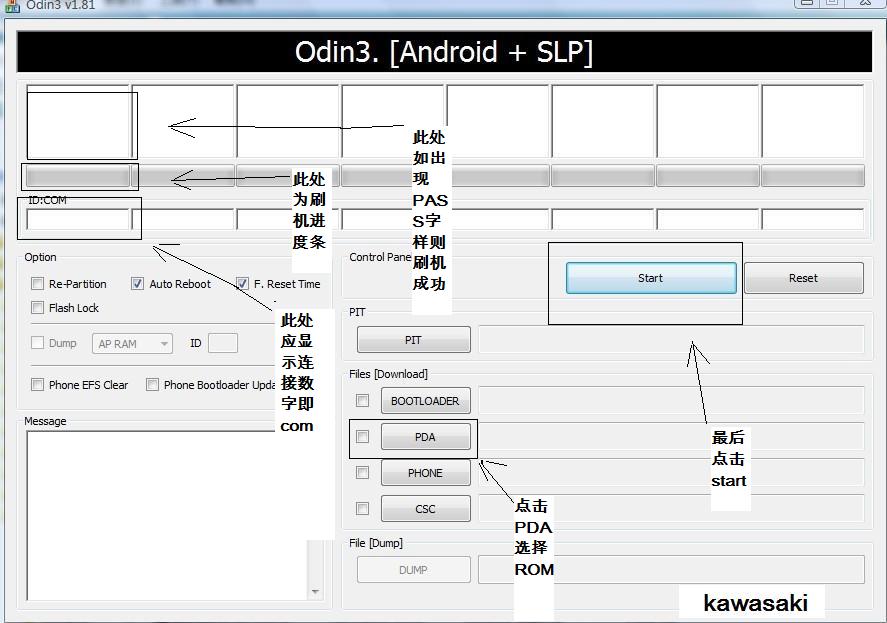
Task: Click the CSC file path field
Action: (671, 509)
